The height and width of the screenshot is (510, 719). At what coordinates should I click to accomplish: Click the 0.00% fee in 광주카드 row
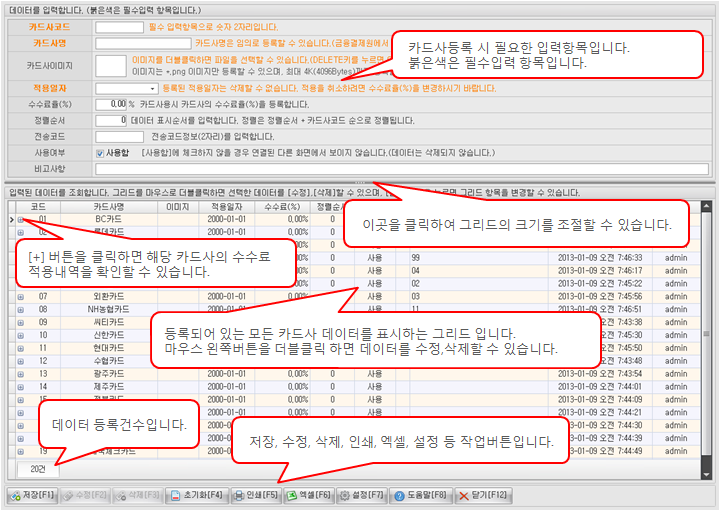point(298,374)
